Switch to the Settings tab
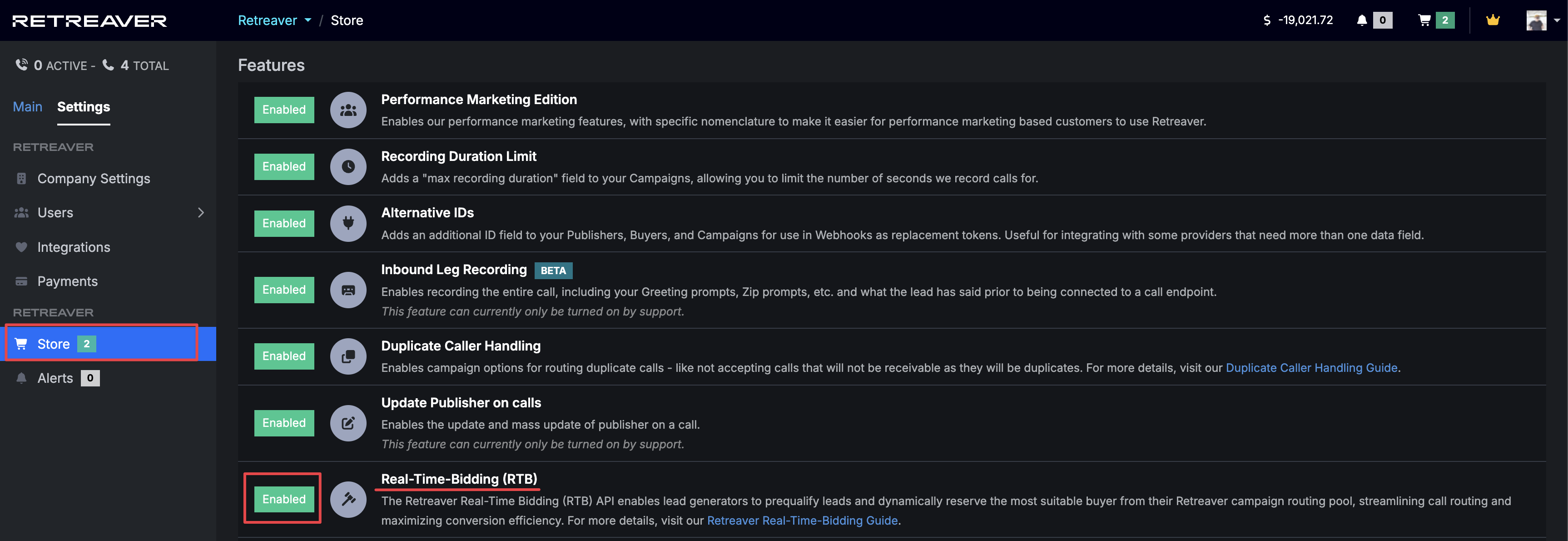This screenshot has width=1568, height=541. pyautogui.click(x=84, y=107)
